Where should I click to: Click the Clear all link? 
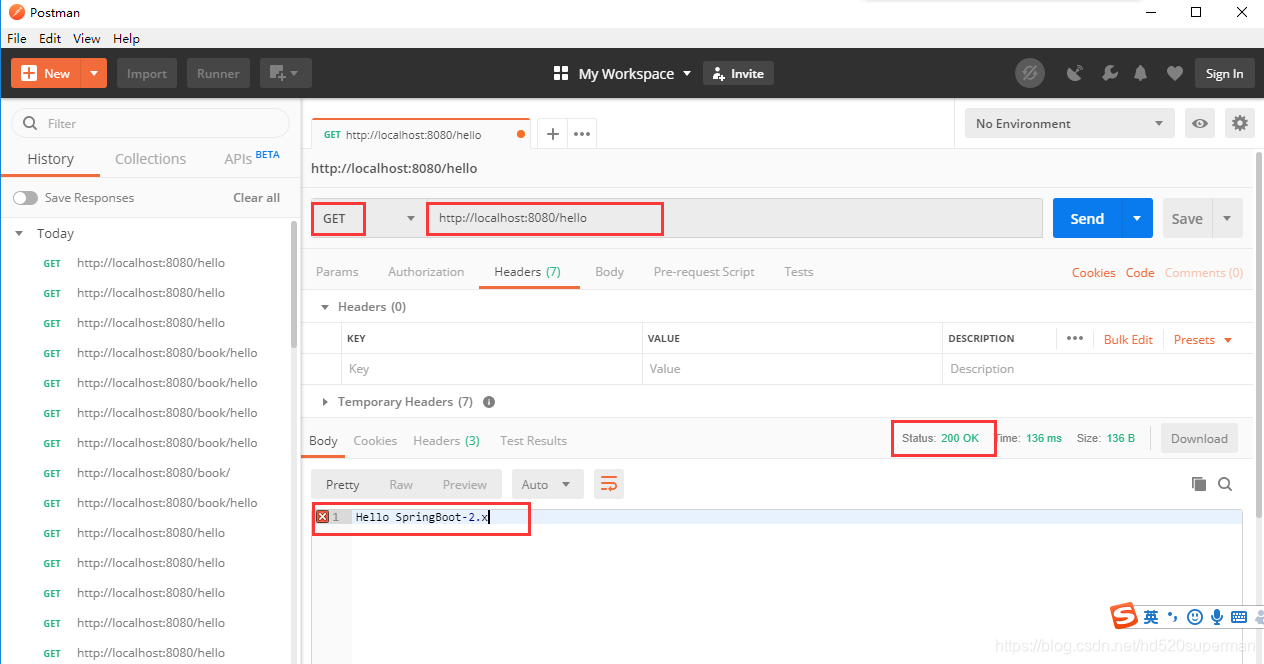pos(257,198)
